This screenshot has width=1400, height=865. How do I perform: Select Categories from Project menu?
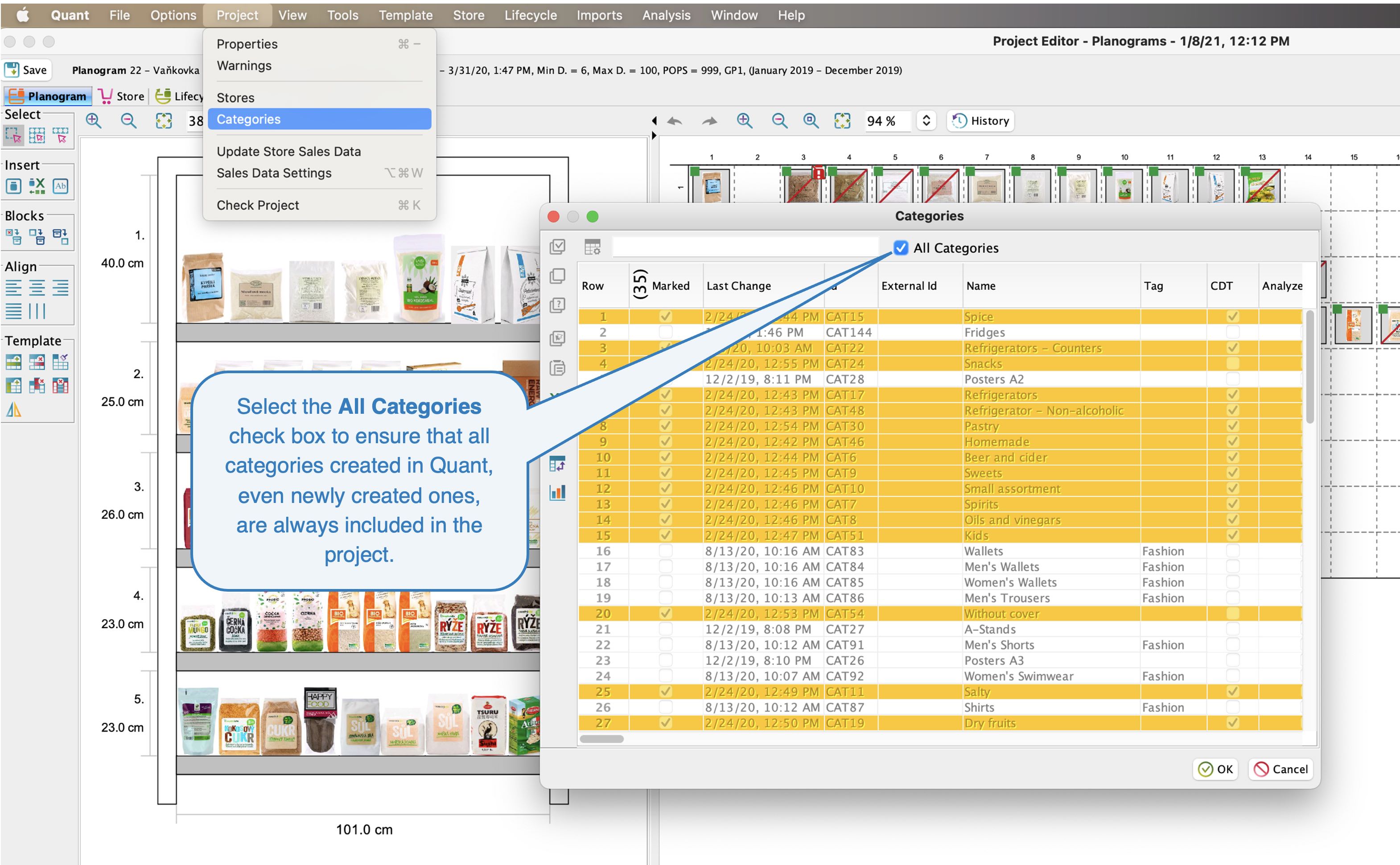pos(319,119)
